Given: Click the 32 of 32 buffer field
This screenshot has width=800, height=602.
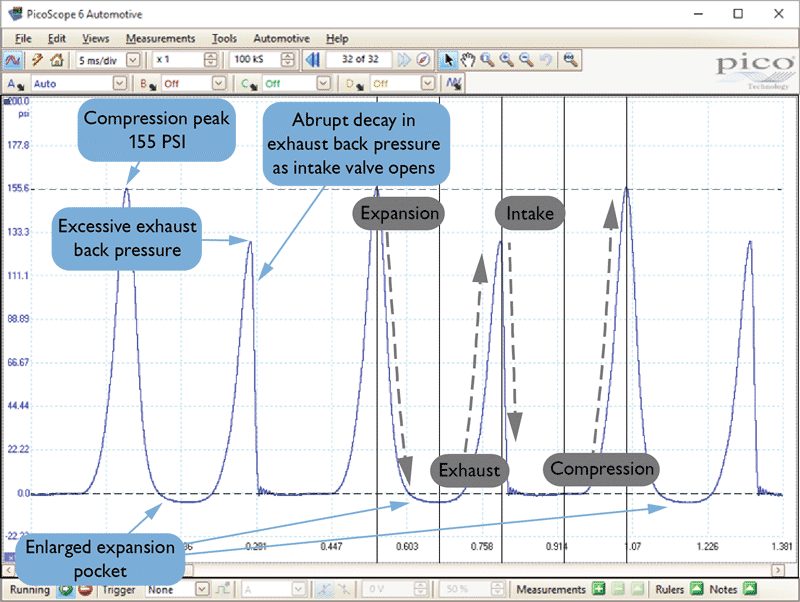Looking at the screenshot, I should pyautogui.click(x=360, y=59).
